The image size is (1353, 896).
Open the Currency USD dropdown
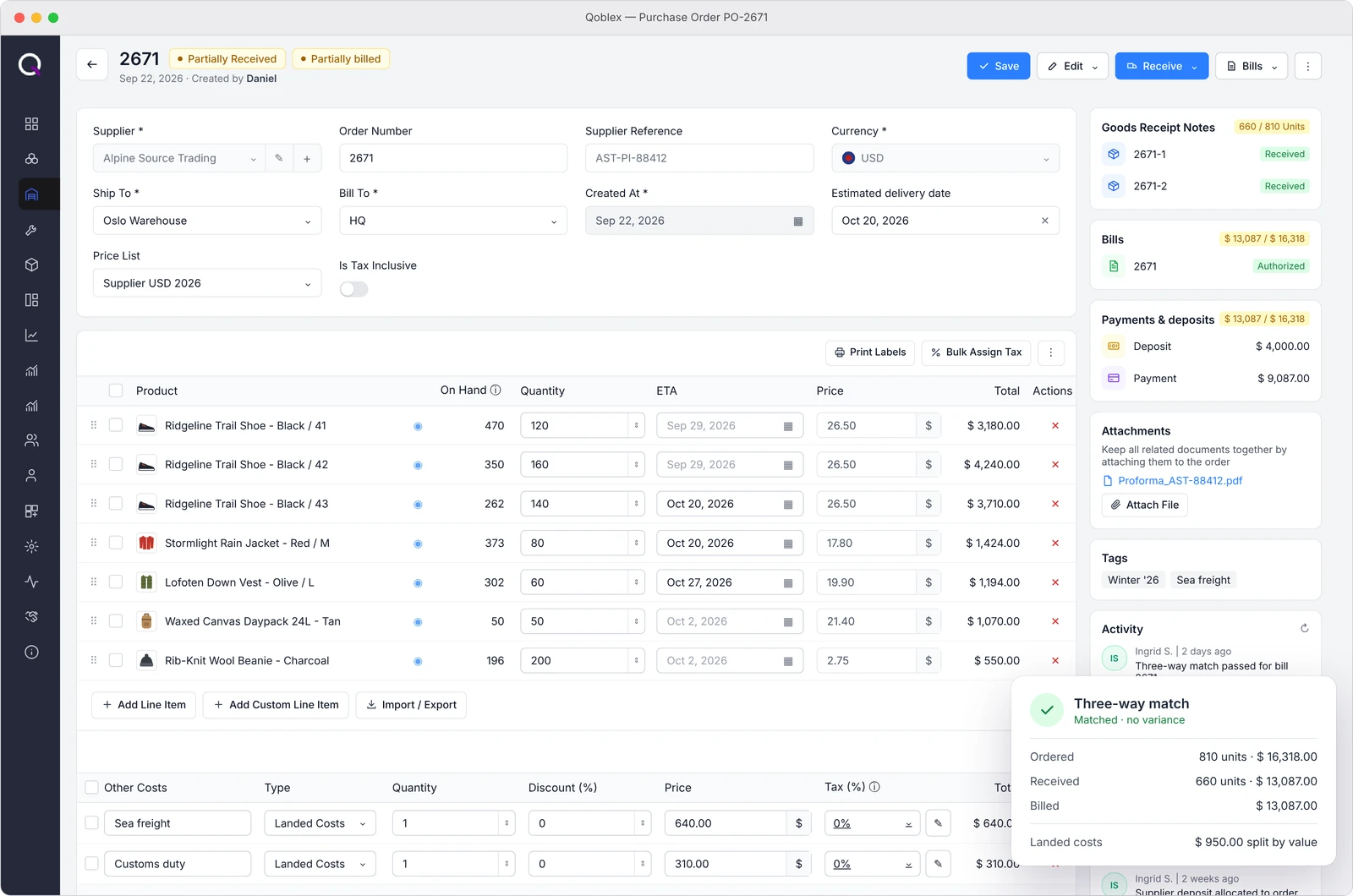point(945,158)
